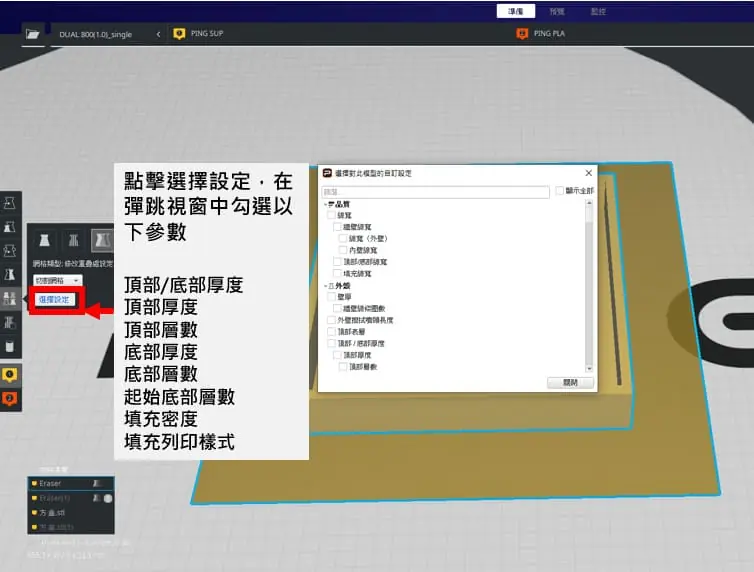Select the Mirror tool in left toolbar

click(x=10, y=274)
